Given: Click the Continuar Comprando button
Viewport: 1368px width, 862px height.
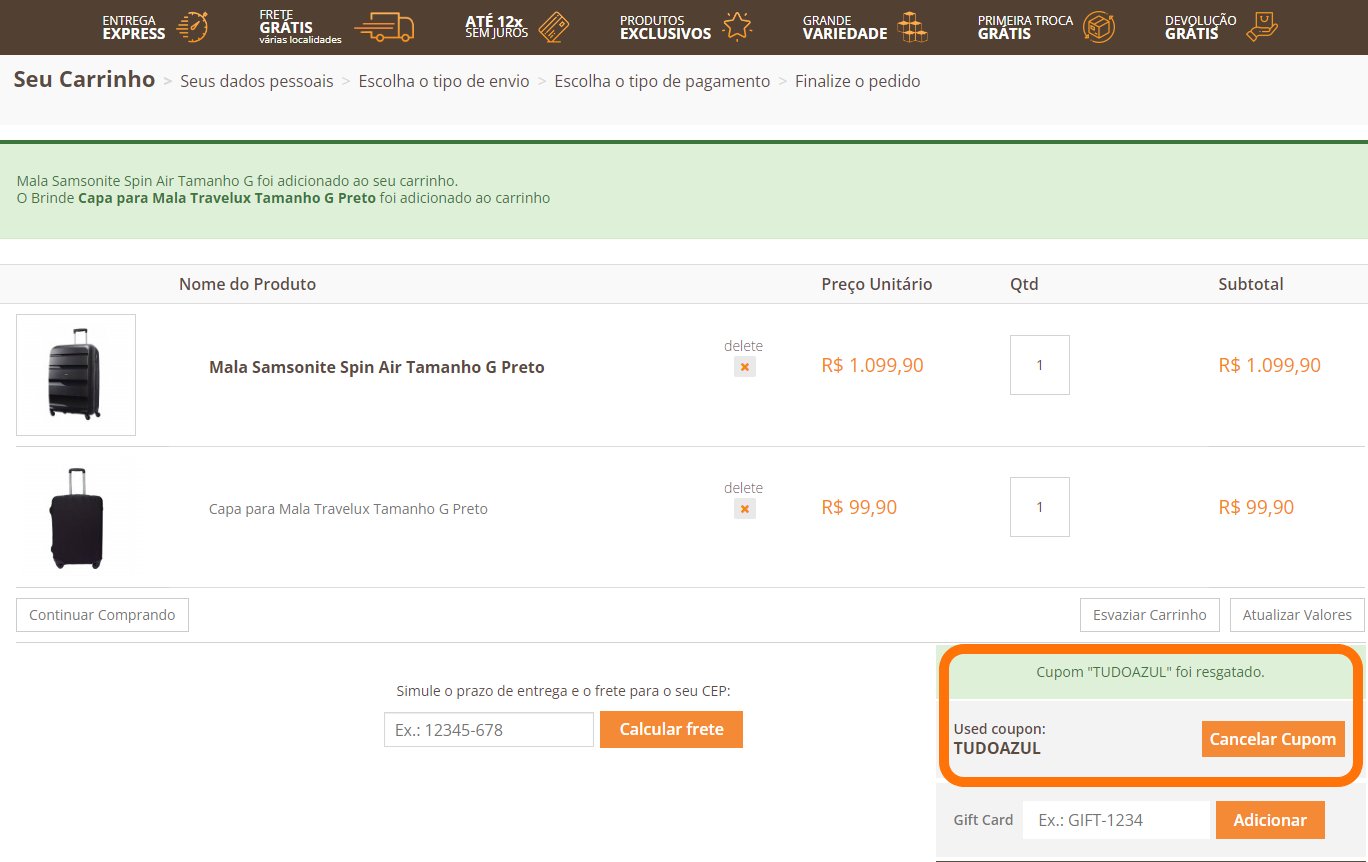Looking at the screenshot, I should coord(102,615).
